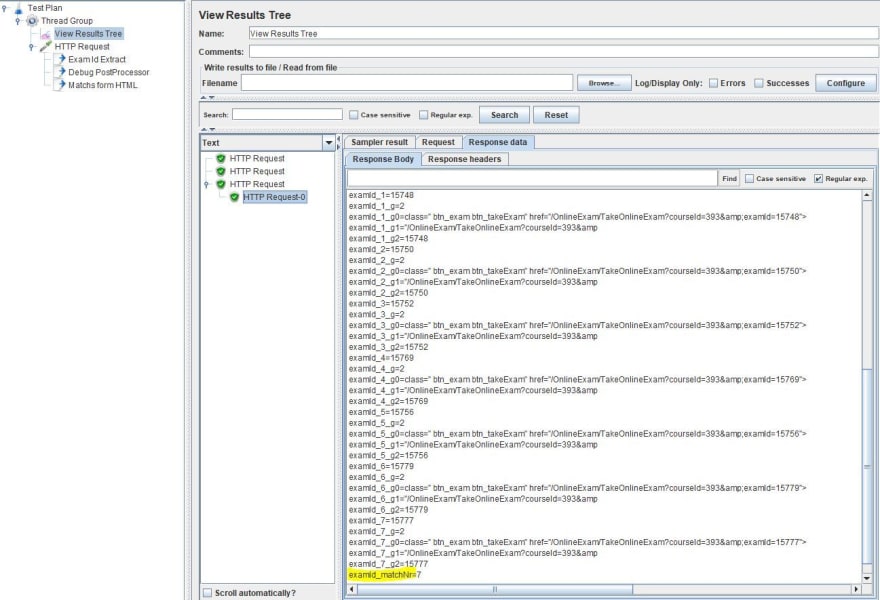Switch to the Request tab
Image resolution: width=880 pixels, height=600 pixels.
438,143
